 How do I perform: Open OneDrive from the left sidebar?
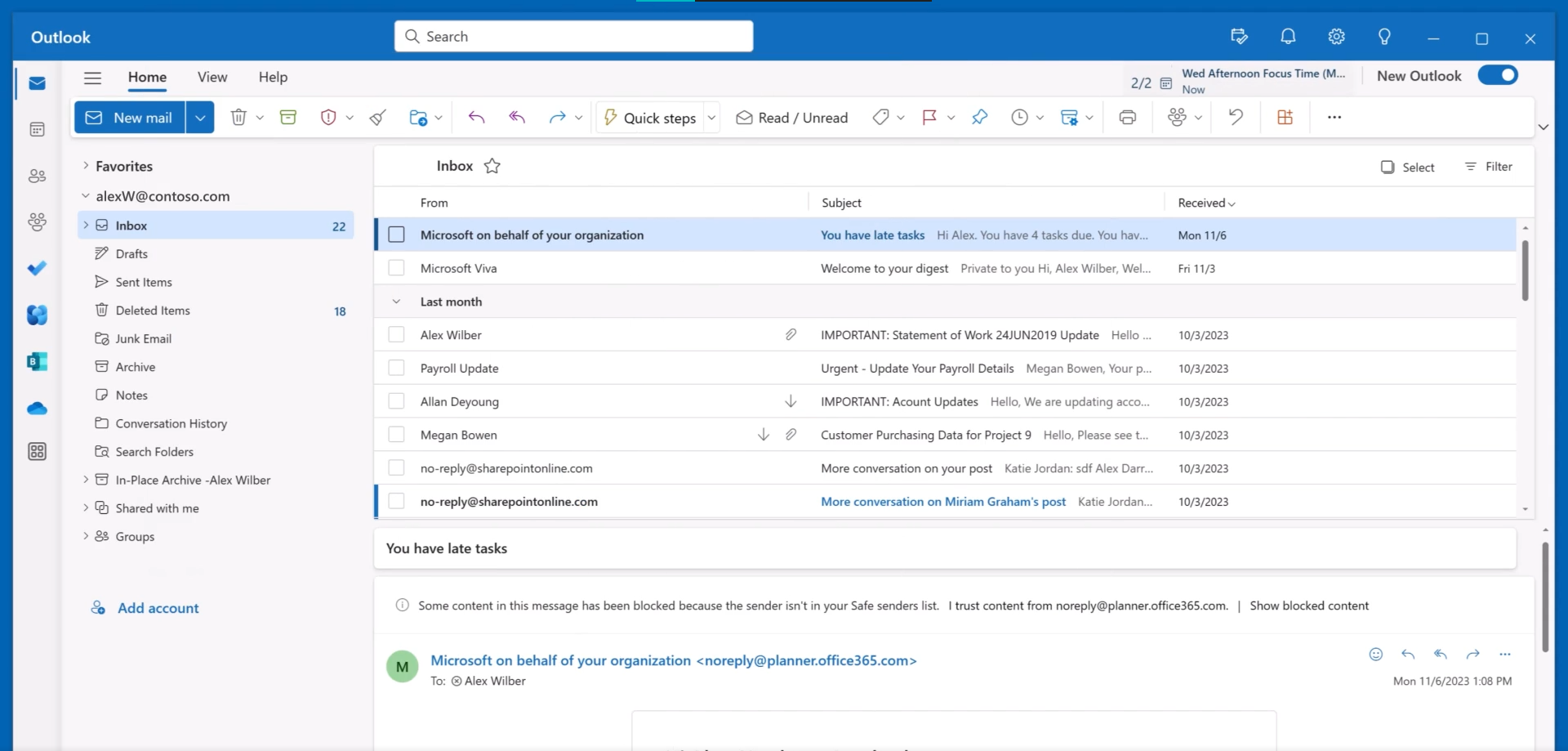tap(37, 409)
